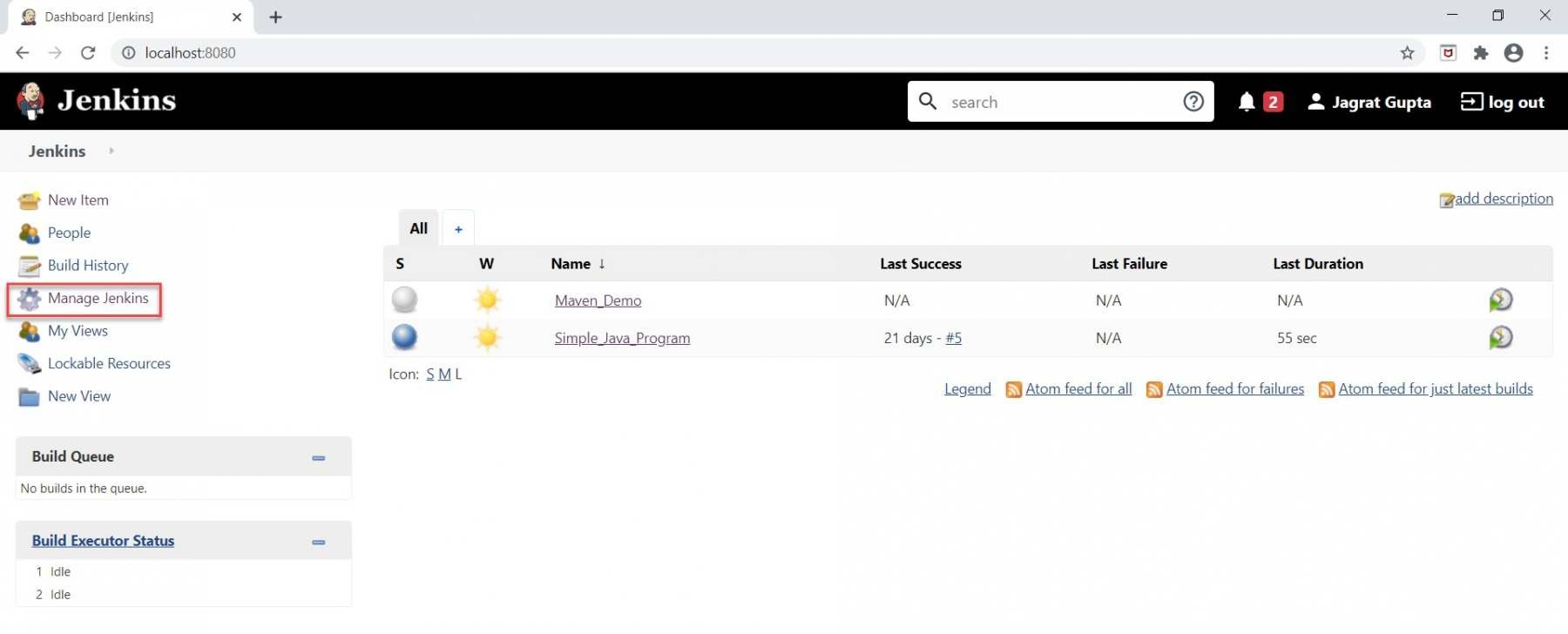Set icon size to S
1568x634 pixels.
coord(430,374)
